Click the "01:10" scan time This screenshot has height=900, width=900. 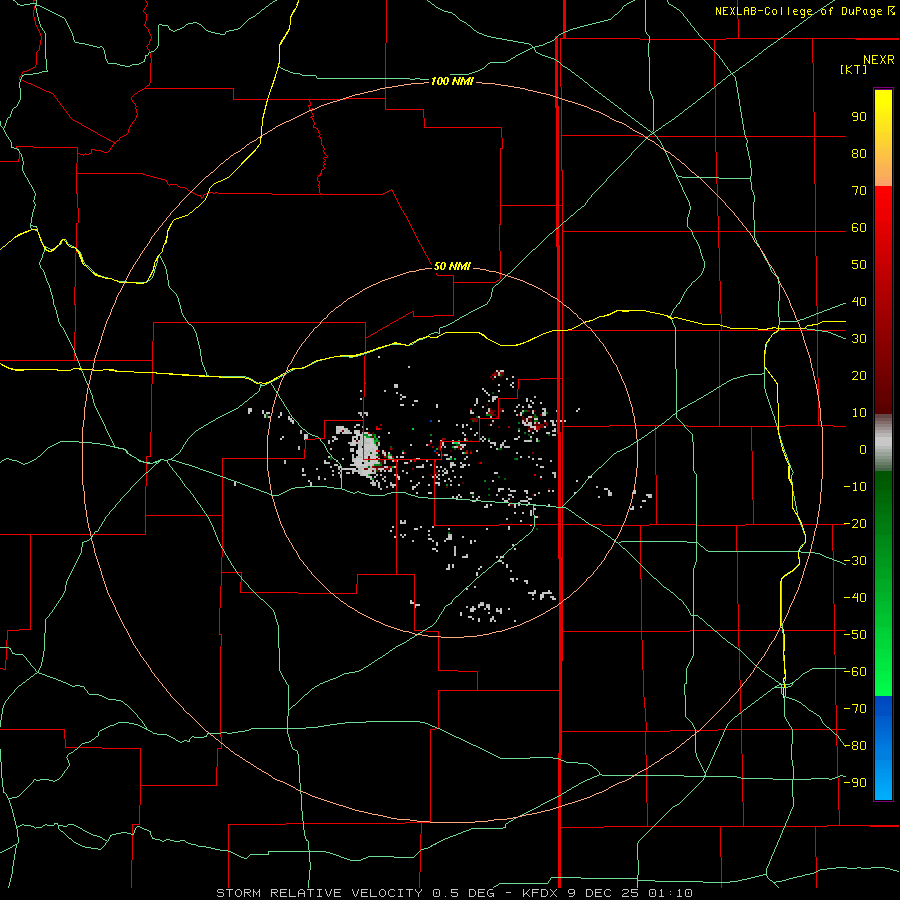click(670, 893)
